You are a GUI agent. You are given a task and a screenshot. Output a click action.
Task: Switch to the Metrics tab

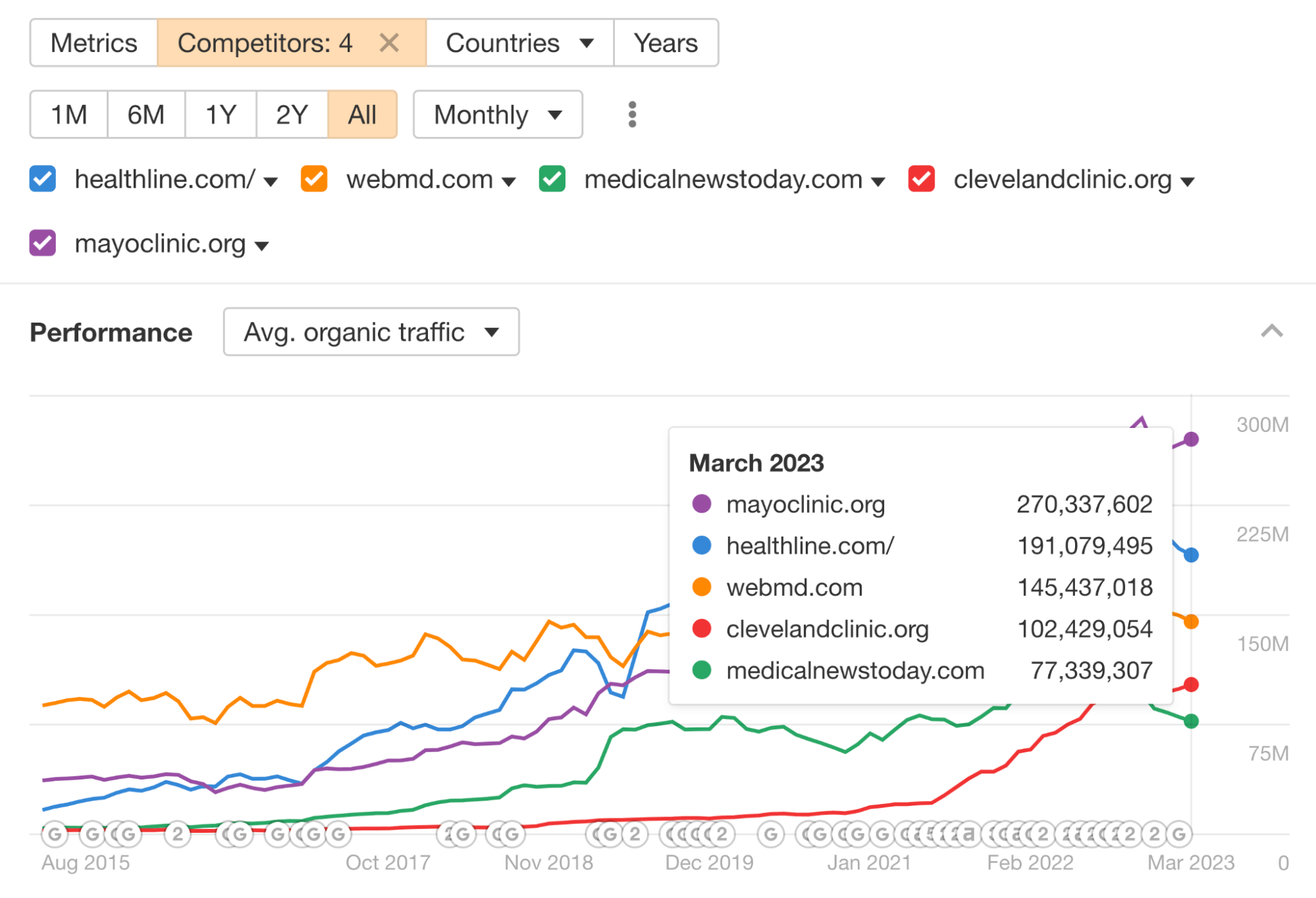click(x=93, y=43)
